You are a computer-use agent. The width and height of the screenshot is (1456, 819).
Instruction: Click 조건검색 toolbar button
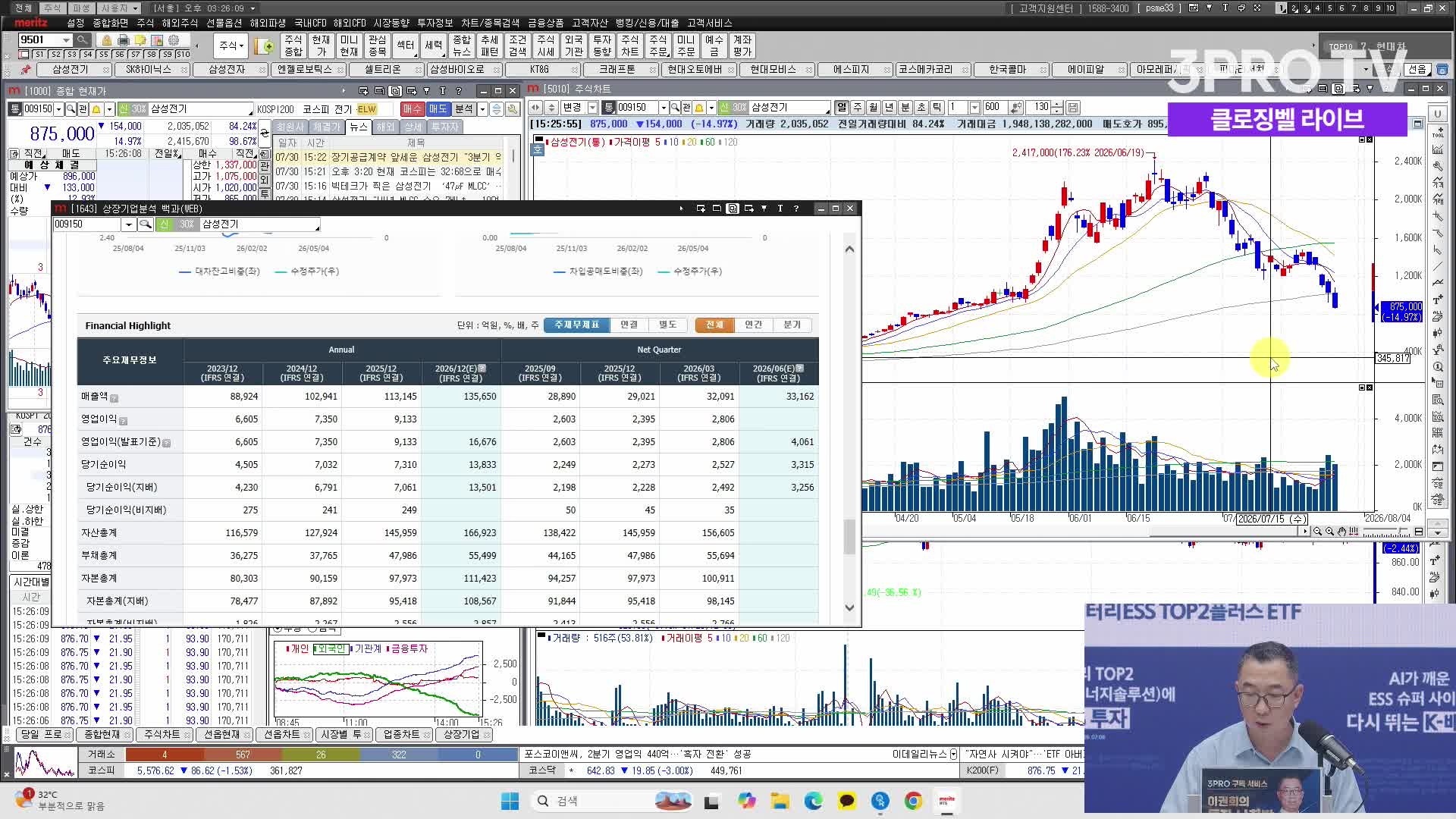point(517,45)
